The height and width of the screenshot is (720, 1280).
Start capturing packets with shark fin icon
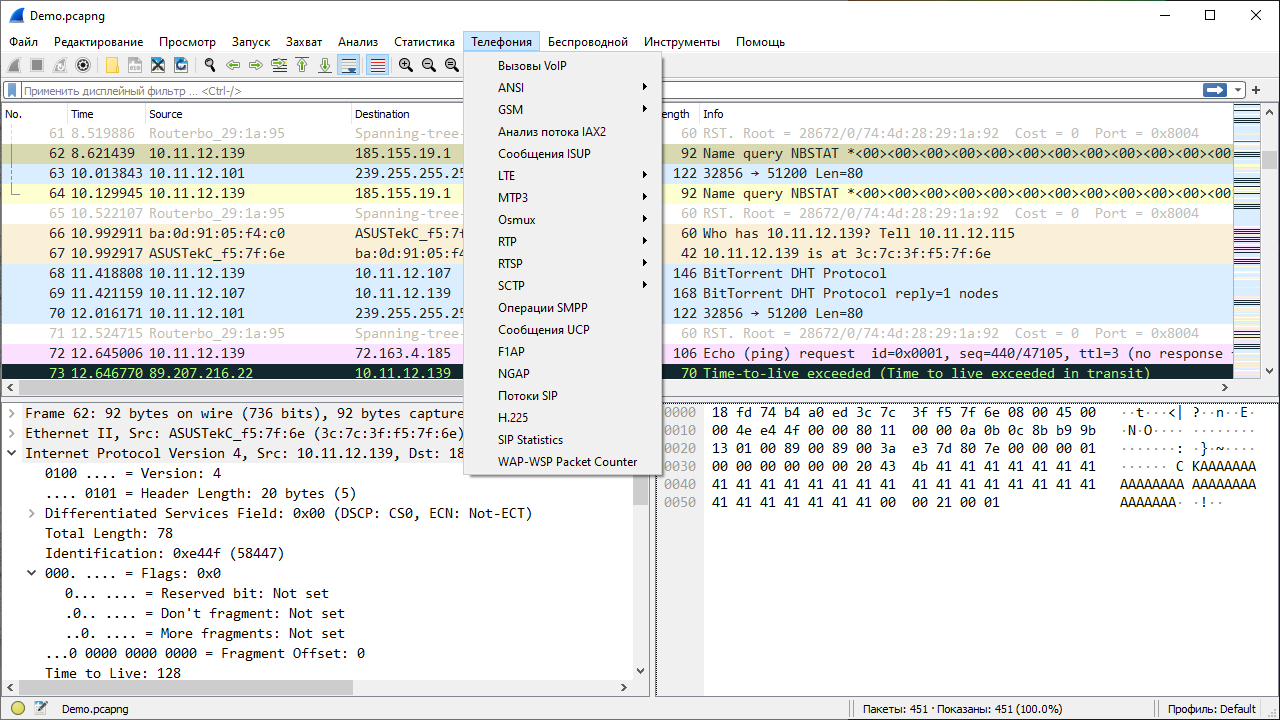click(x=14, y=65)
